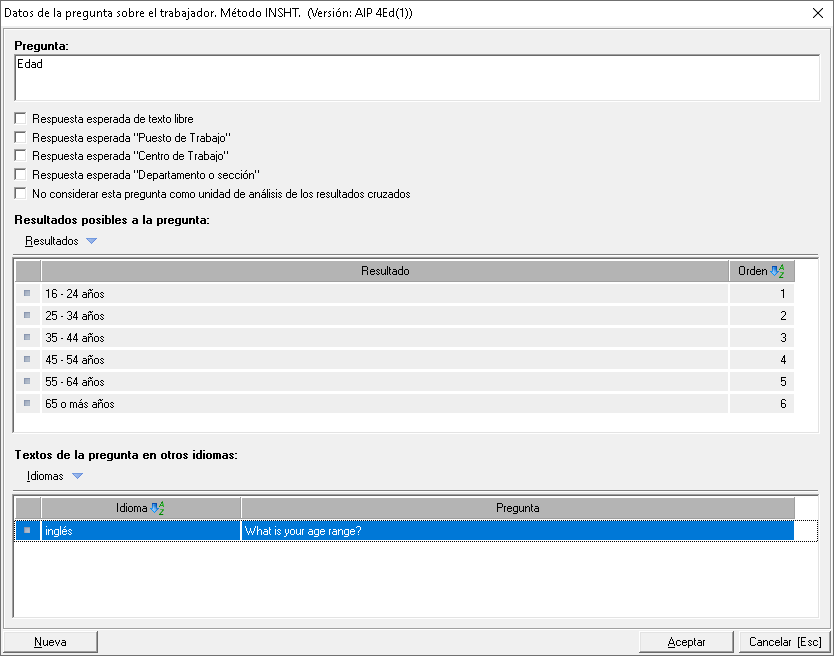Click into the Pregunta text field

(417, 78)
